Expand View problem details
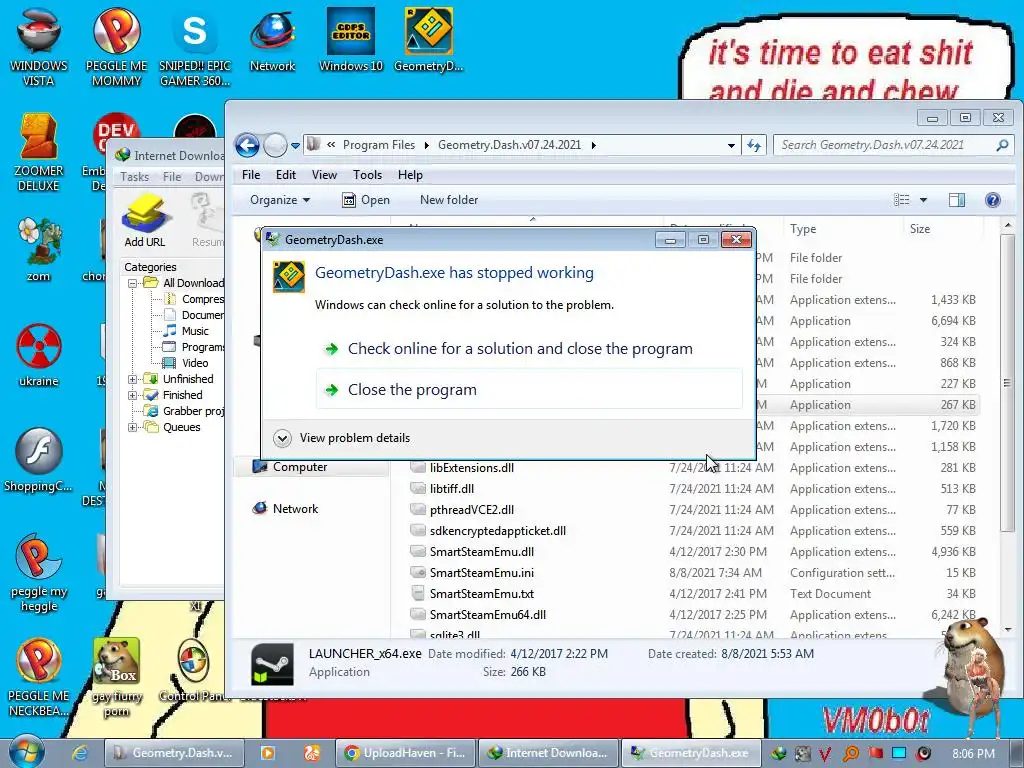 tap(343, 438)
